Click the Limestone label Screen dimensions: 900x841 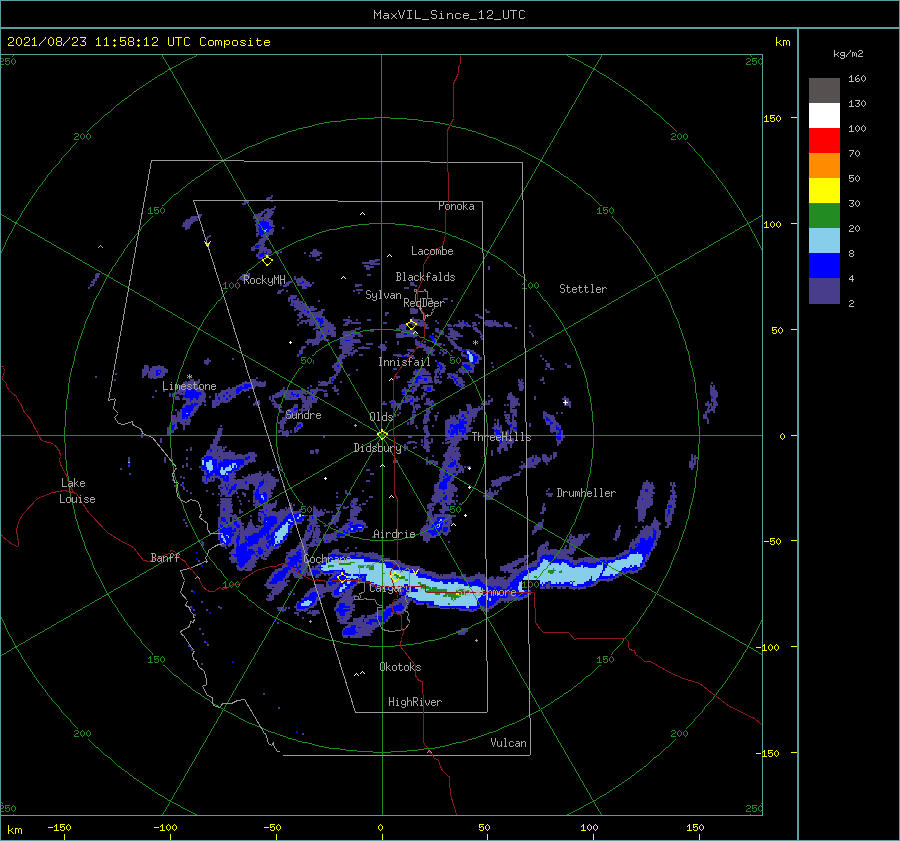pyautogui.click(x=189, y=386)
